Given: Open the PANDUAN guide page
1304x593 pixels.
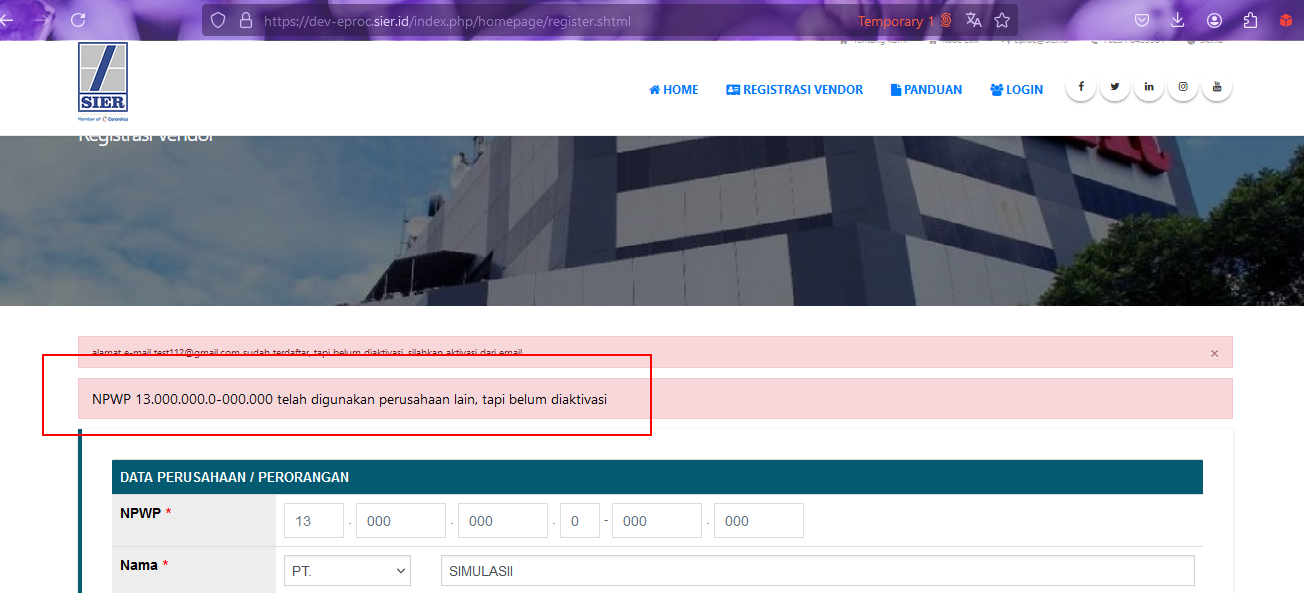Looking at the screenshot, I should [926, 90].
